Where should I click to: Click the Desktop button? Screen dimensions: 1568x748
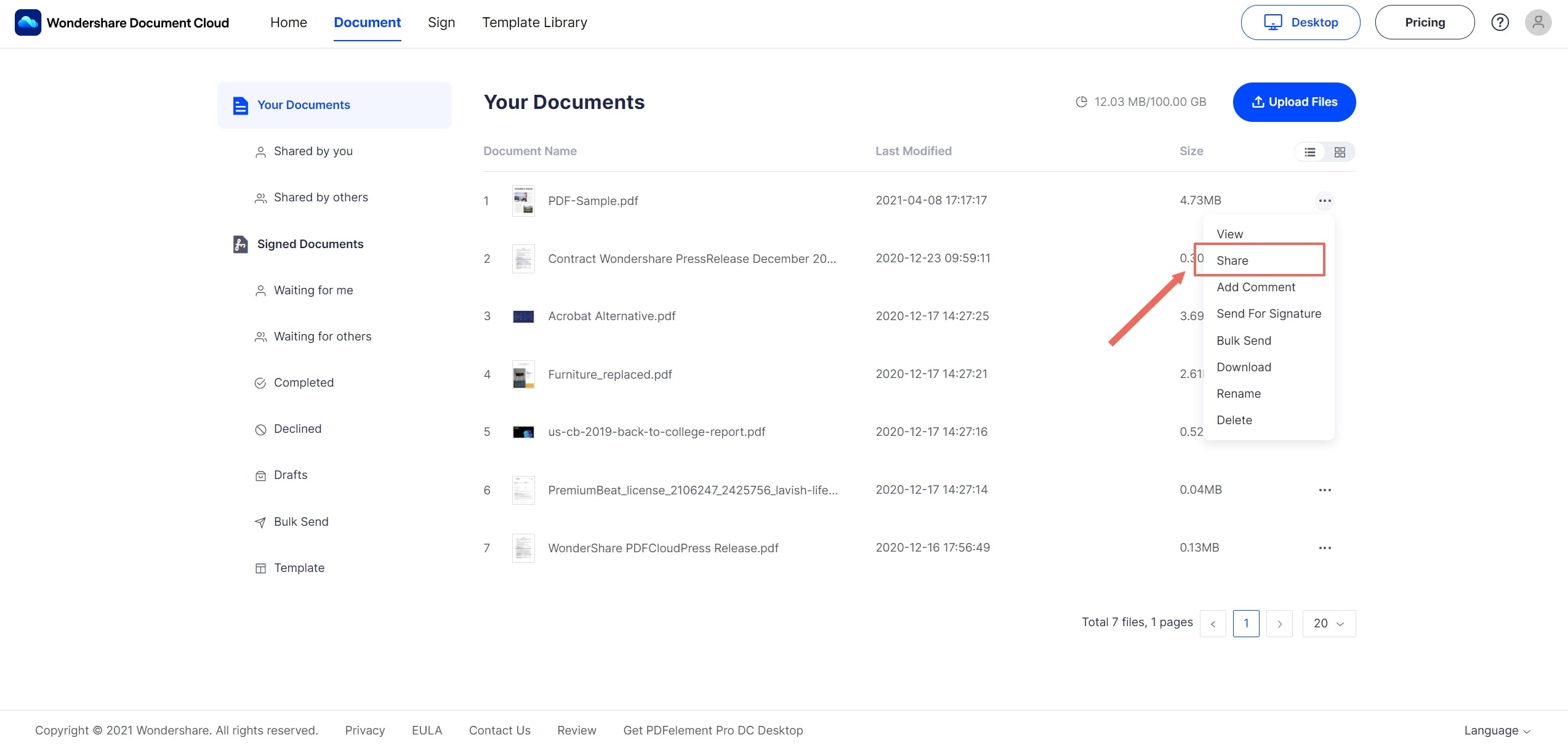coord(1300,22)
